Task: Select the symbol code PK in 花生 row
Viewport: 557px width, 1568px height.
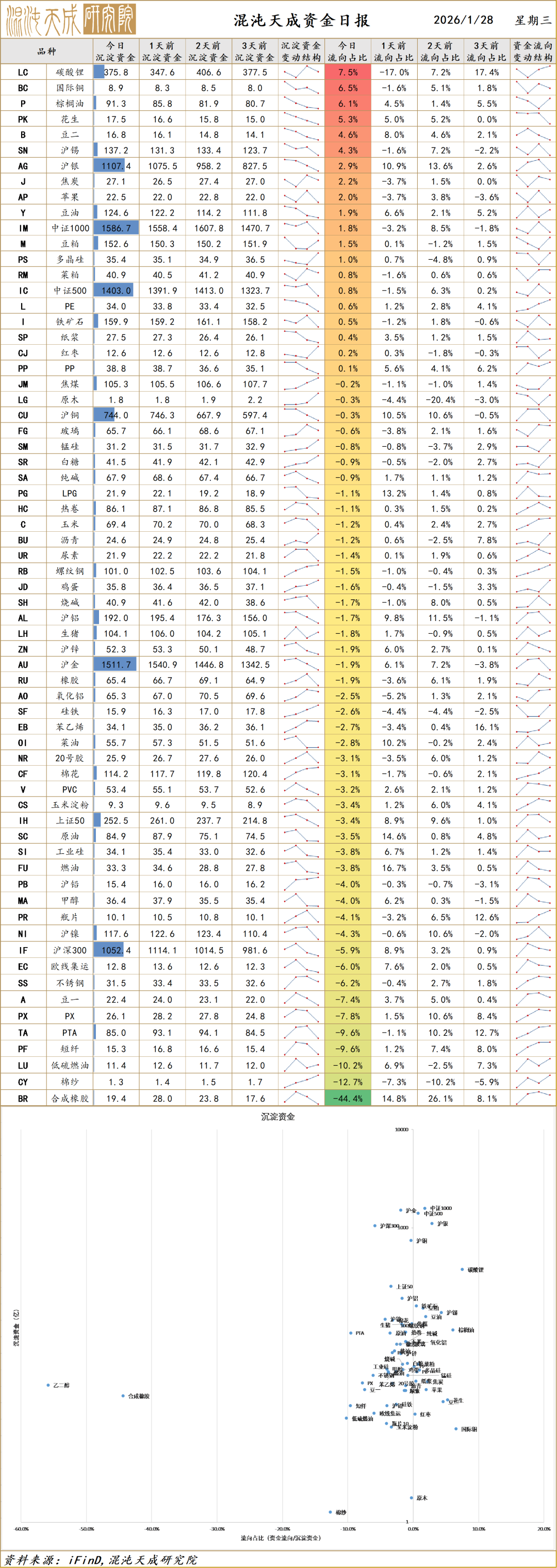Action: (23, 120)
